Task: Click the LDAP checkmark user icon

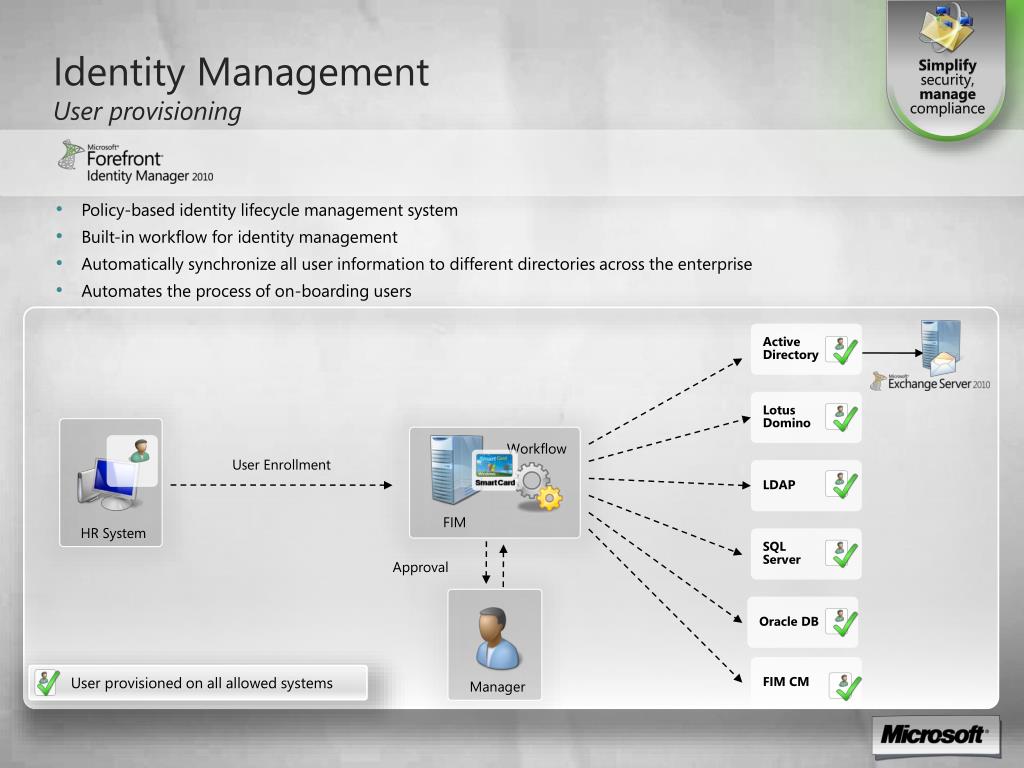Action: [842, 485]
